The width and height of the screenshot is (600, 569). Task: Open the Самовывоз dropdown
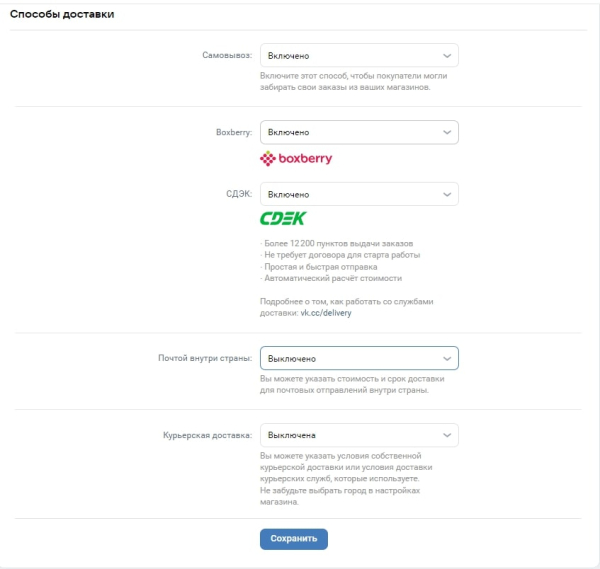coord(359,56)
